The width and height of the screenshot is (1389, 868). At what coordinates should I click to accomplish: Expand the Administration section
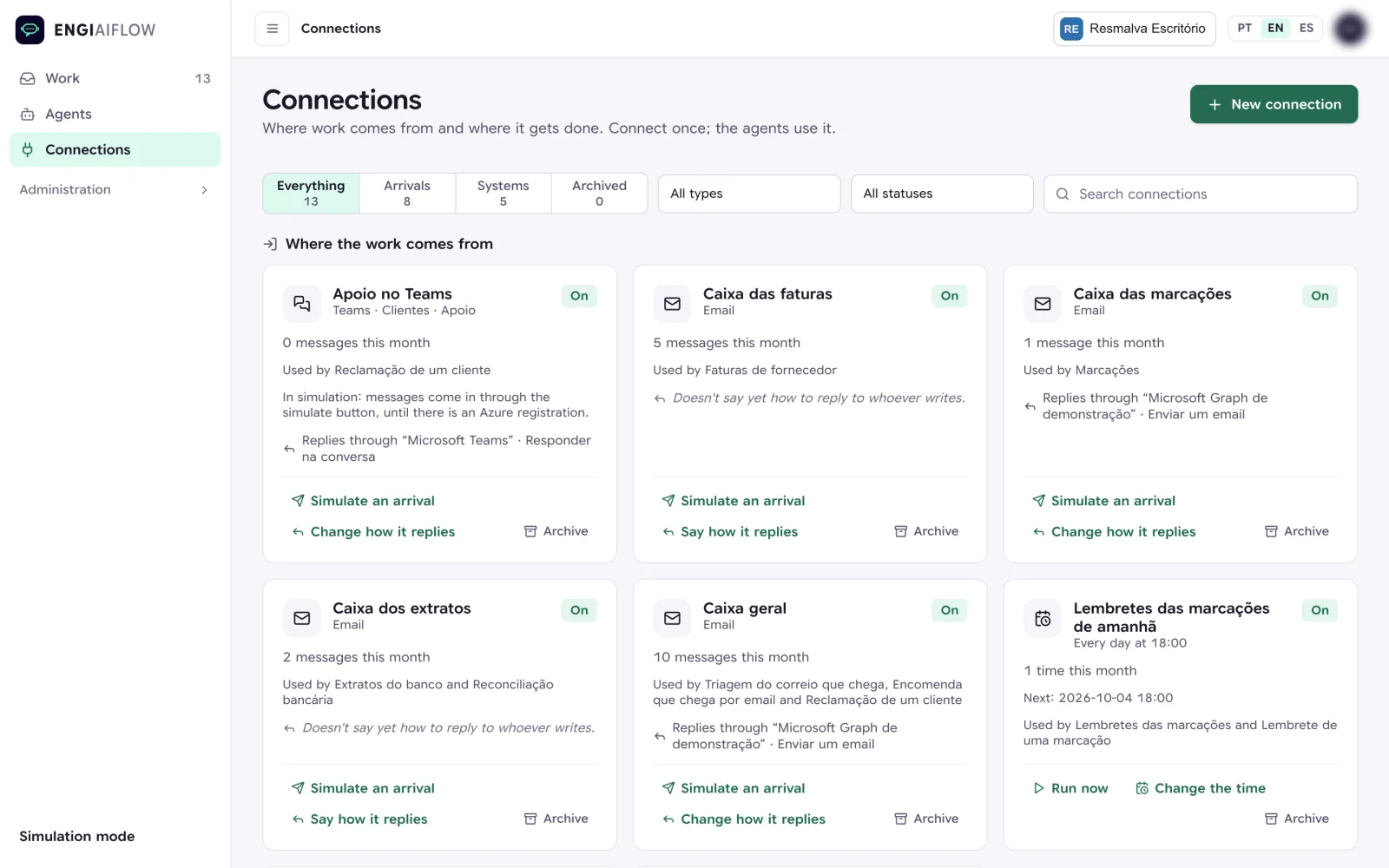coord(115,189)
